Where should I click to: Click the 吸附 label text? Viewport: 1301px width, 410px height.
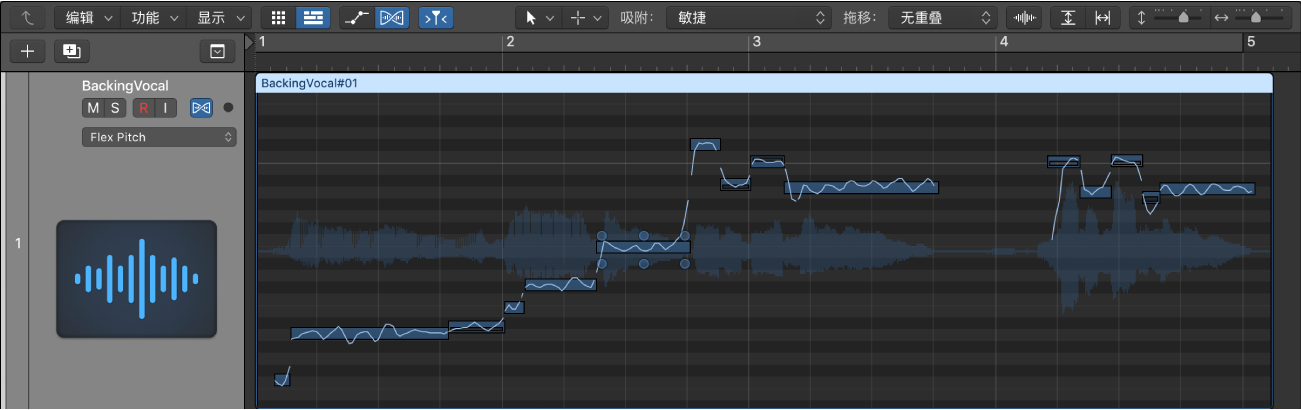(x=636, y=17)
